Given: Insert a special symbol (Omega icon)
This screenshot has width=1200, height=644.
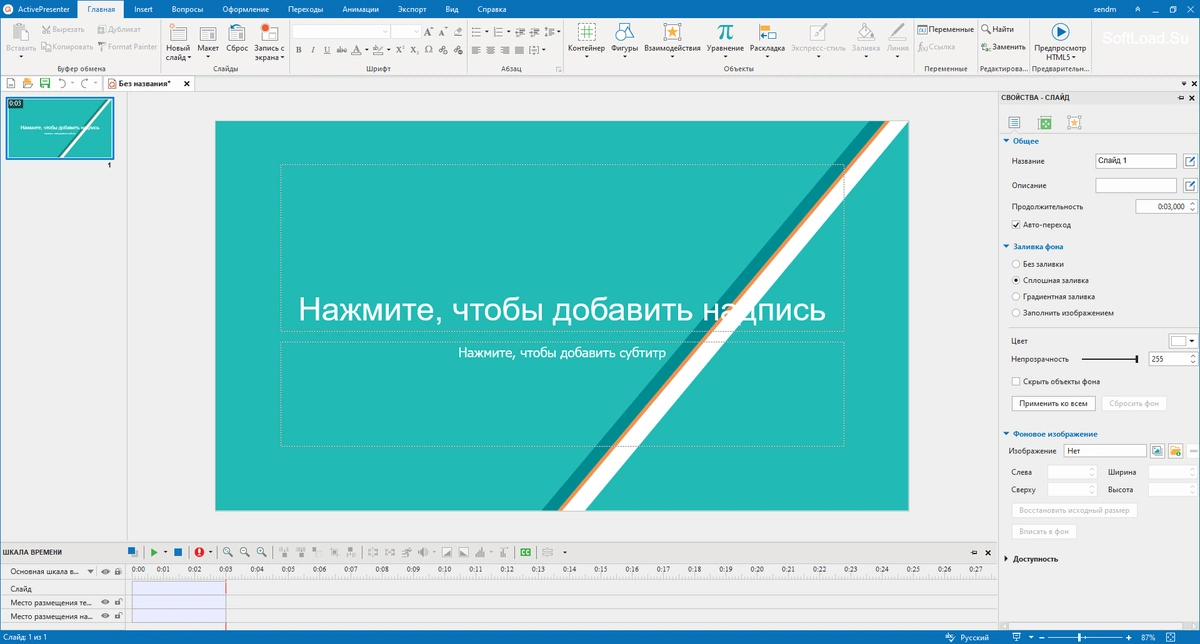Looking at the screenshot, I should click(x=428, y=49).
